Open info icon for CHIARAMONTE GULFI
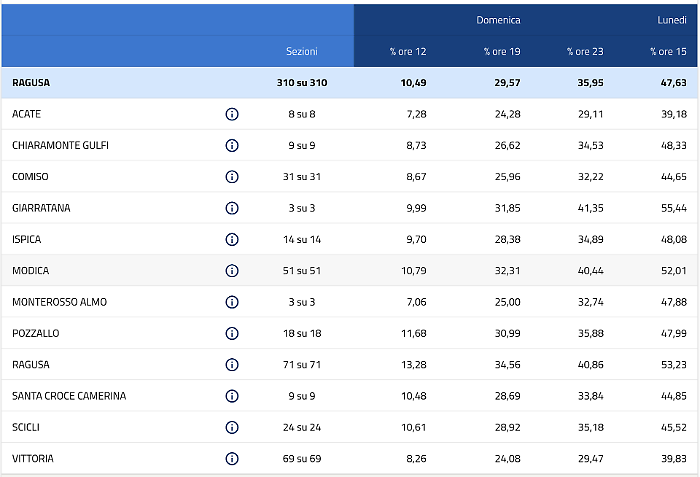Screen dimensions: 700x477 coord(232,145)
